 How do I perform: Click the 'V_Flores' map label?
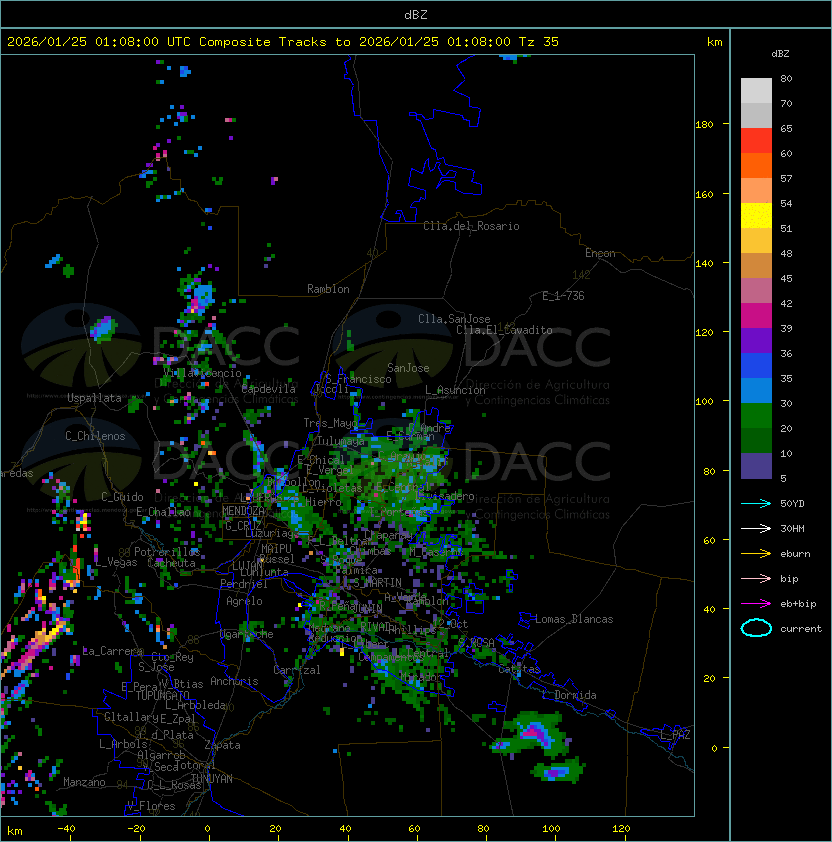tap(151, 806)
